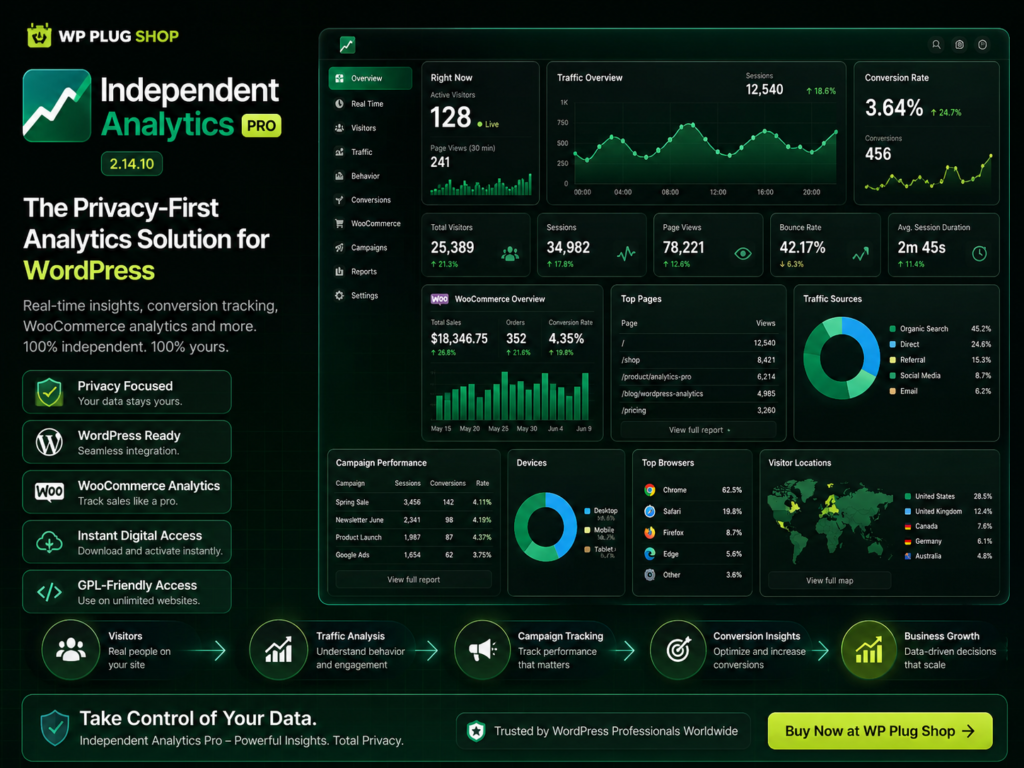Click the Bounce Rate trend arrow icon
1024x768 pixels.
tap(860, 253)
